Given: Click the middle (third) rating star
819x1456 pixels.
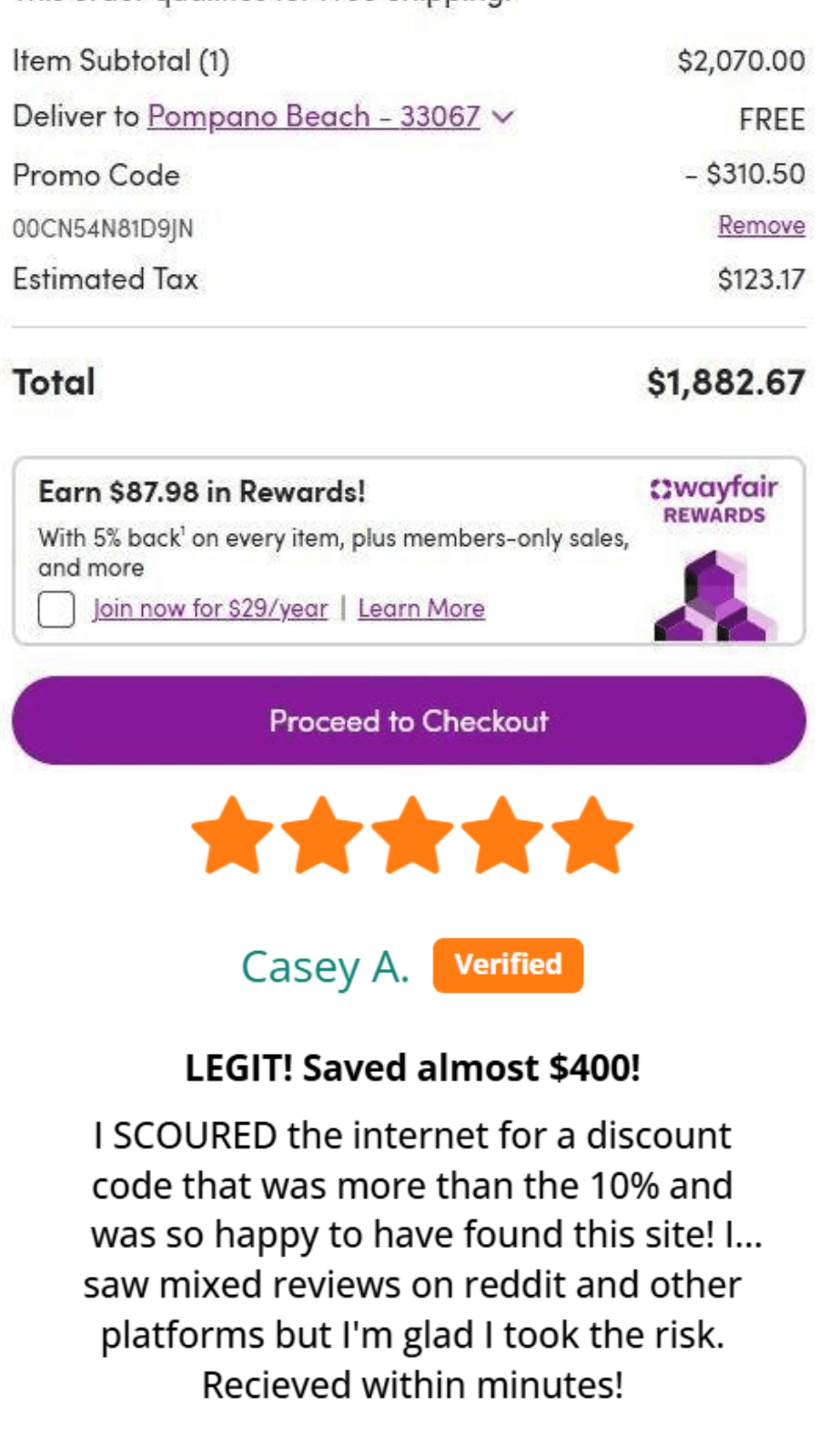Looking at the screenshot, I should (x=412, y=835).
